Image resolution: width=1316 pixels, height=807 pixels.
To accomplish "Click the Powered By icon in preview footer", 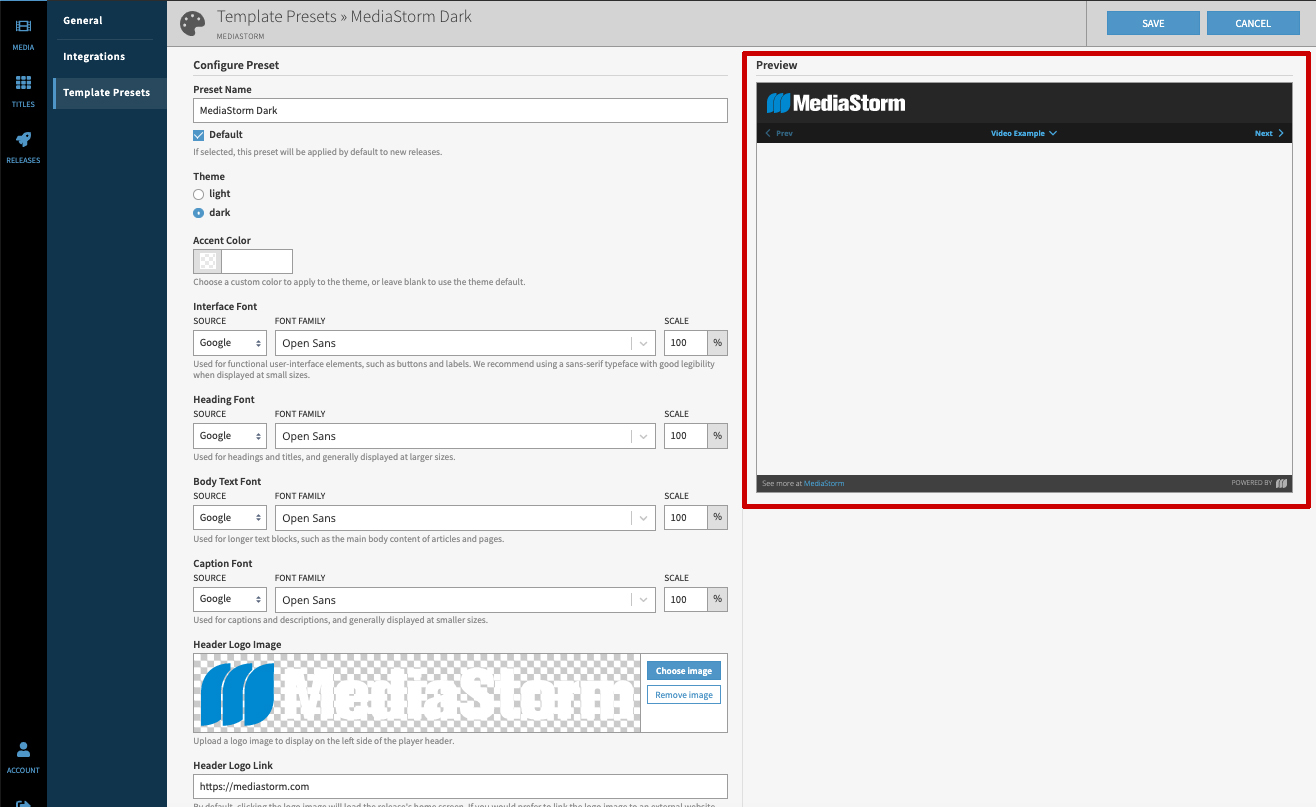I will 1282,483.
